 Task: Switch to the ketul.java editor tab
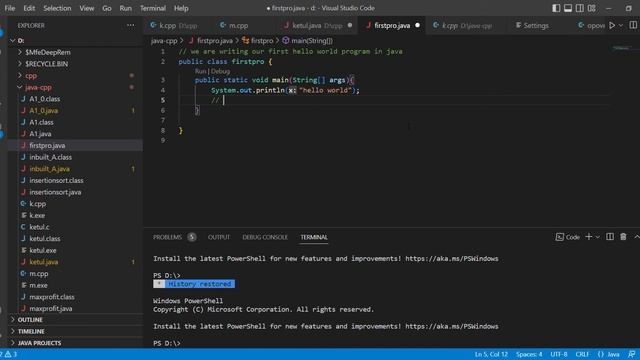(x=317, y=25)
